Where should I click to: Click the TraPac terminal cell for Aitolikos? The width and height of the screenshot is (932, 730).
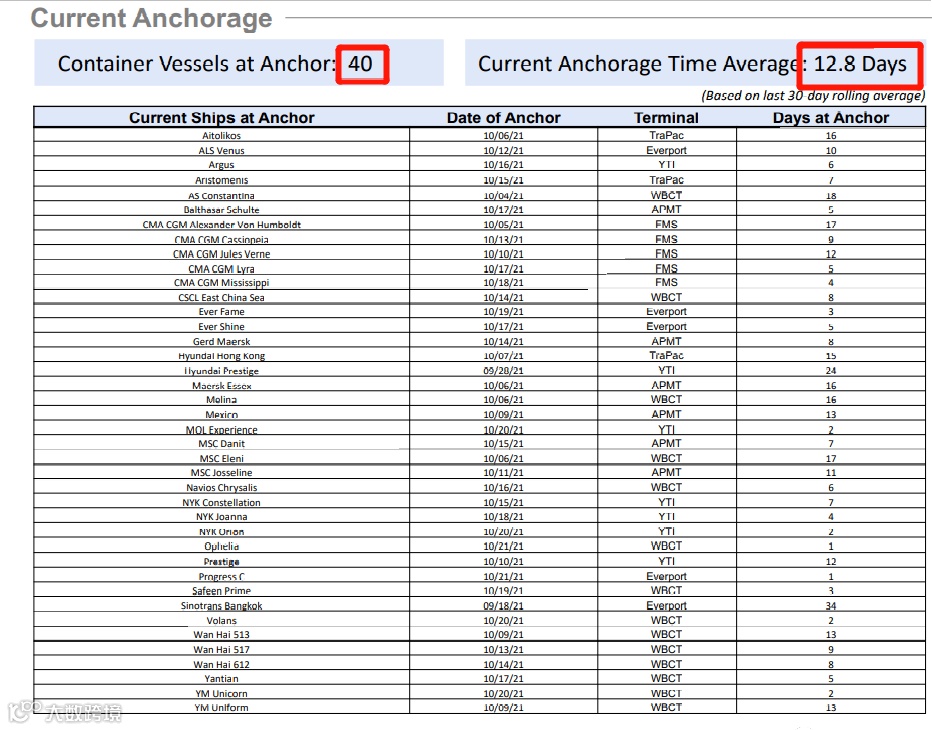[x=666, y=136]
